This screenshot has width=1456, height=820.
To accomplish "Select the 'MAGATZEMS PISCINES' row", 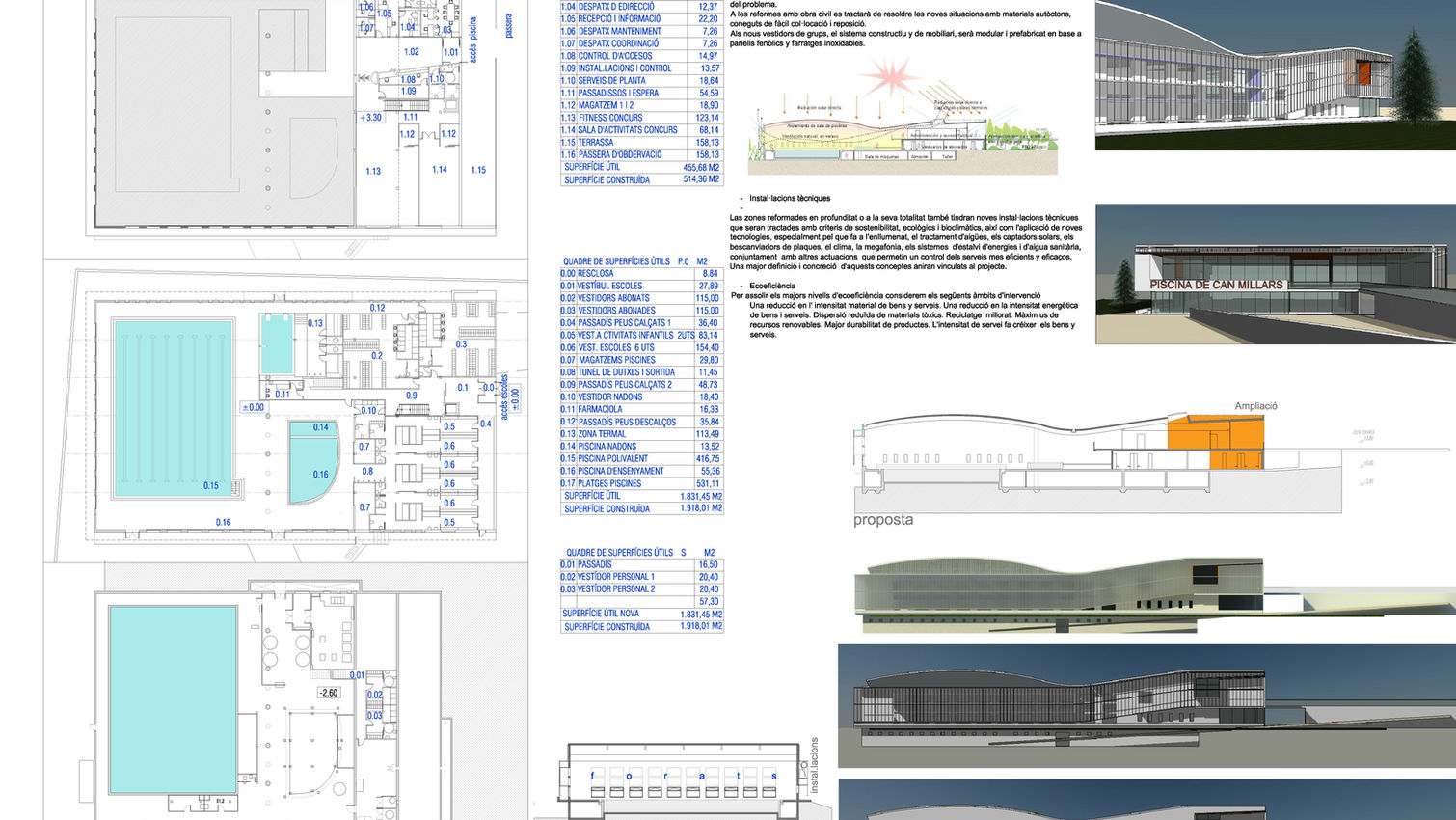I will pos(640,360).
